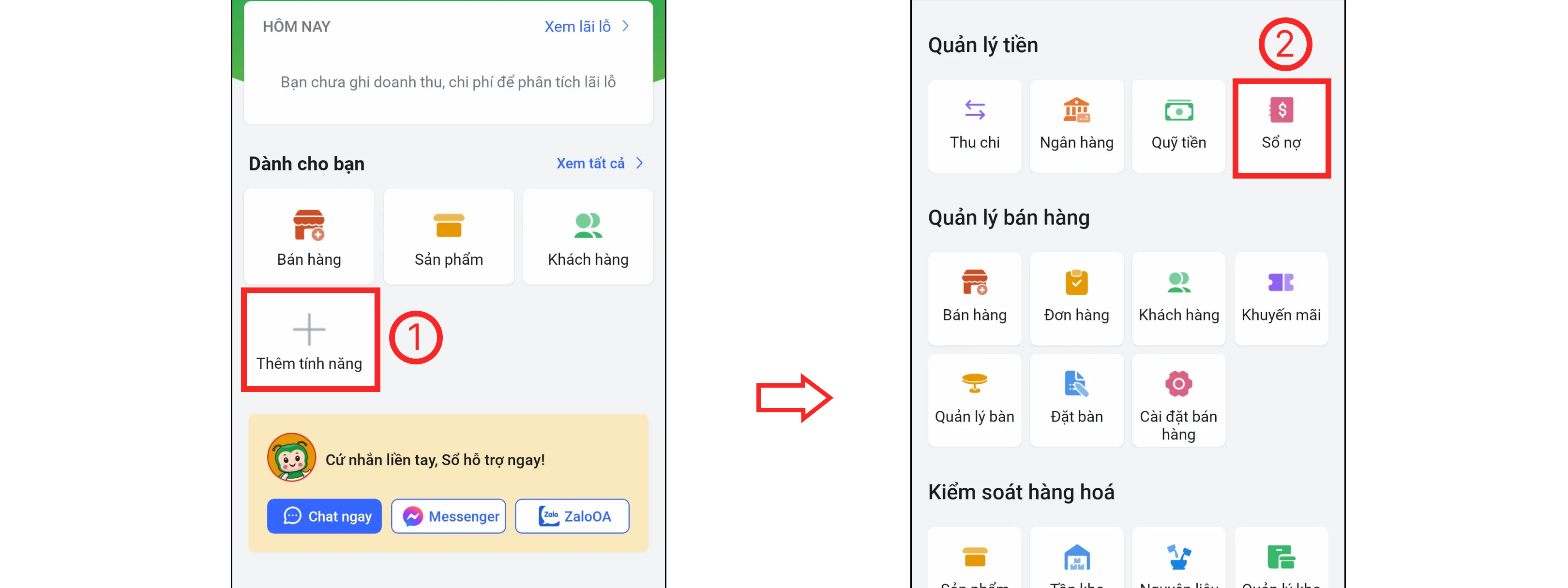
Task: Click the Xem lãi lỗ link
Action: (x=577, y=26)
